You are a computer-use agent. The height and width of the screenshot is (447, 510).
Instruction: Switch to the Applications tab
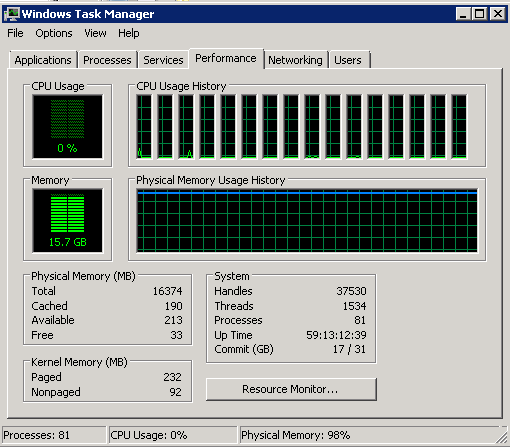click(x=43, y=60)
